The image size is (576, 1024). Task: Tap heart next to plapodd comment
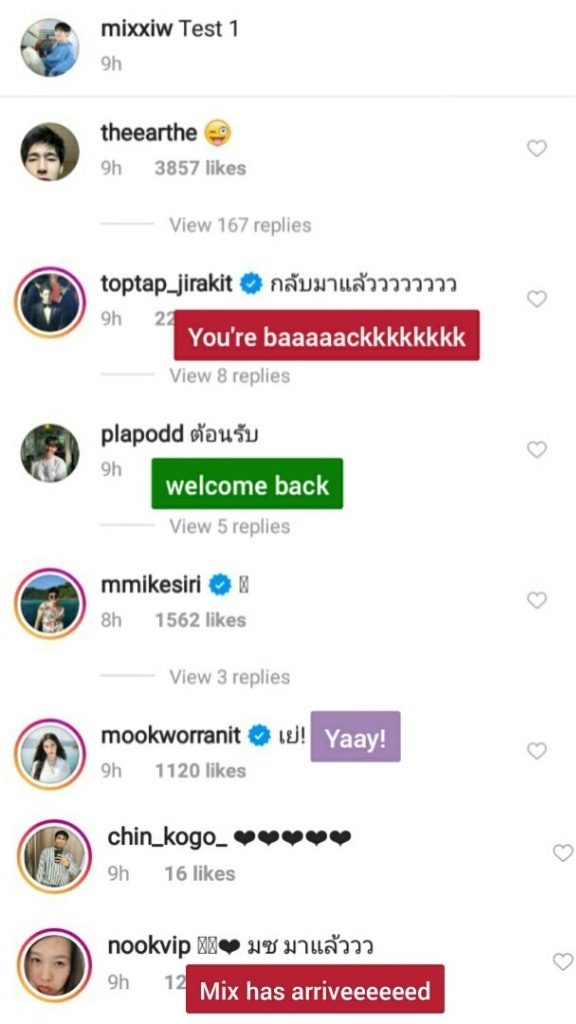(x=536, y=449)
